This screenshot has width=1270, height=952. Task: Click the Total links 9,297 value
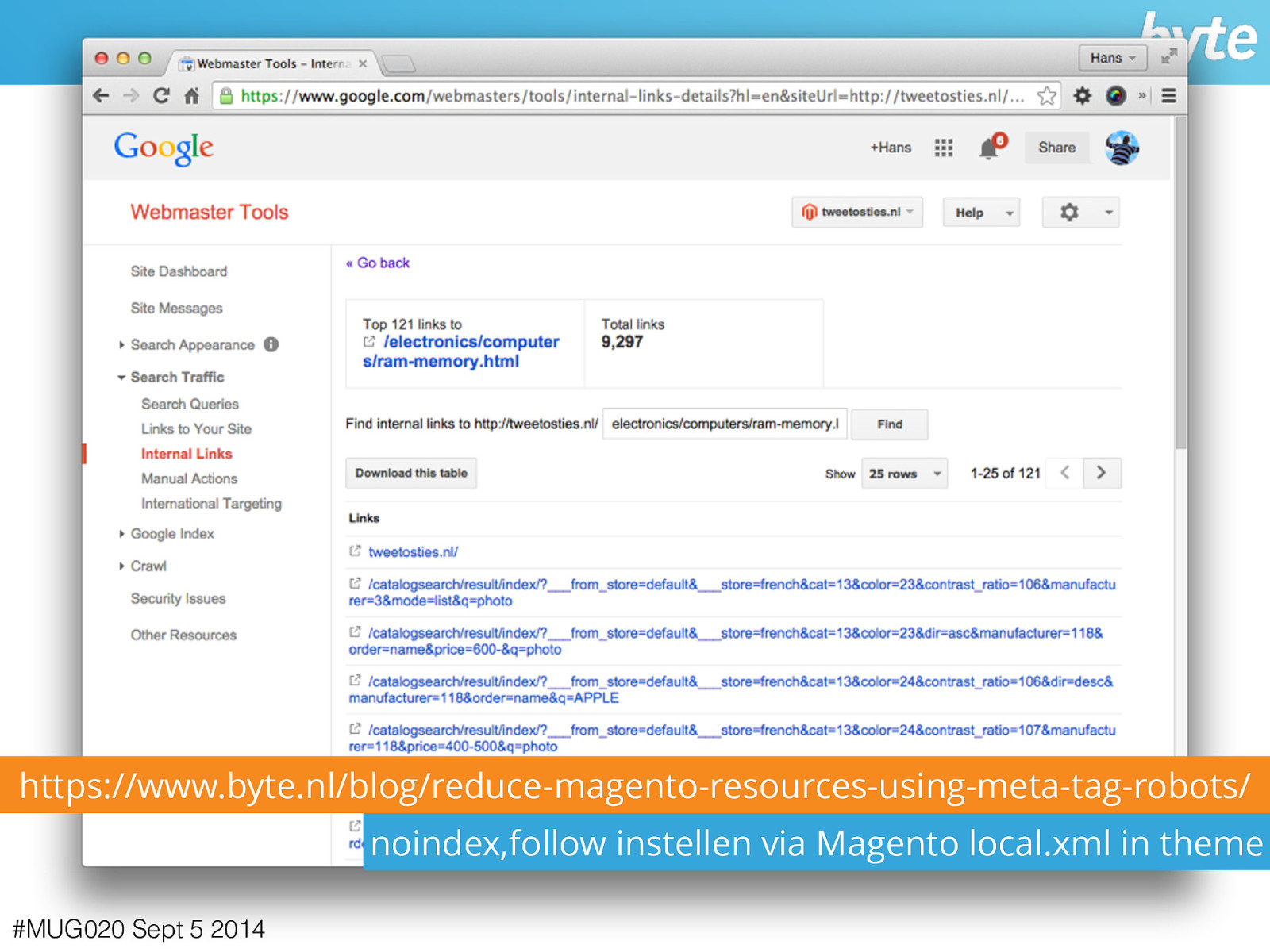click(622, 342)
